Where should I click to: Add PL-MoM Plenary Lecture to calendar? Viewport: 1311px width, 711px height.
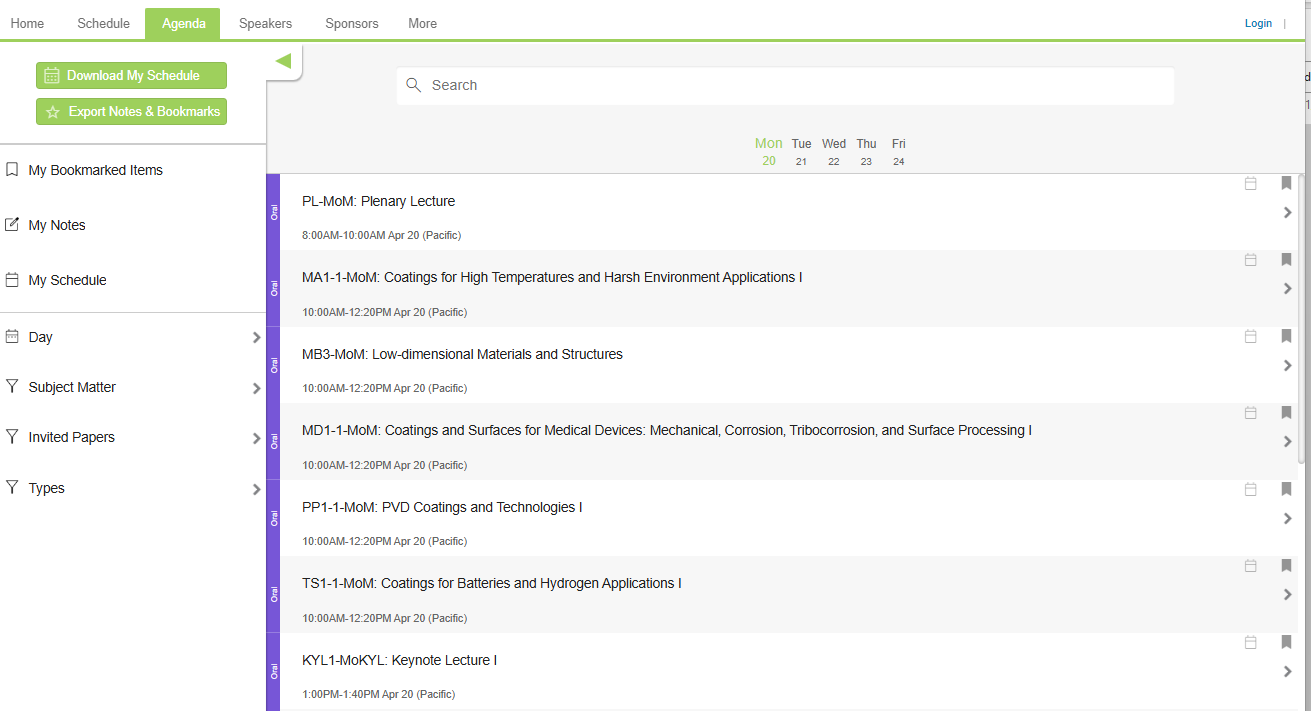[x=1250, y=183]
